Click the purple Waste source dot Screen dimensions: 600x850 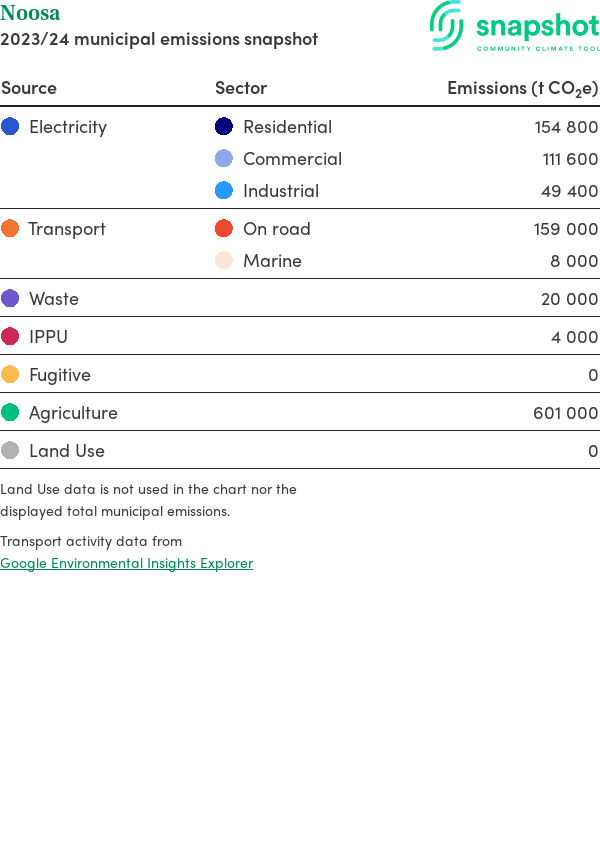(10, 299)
